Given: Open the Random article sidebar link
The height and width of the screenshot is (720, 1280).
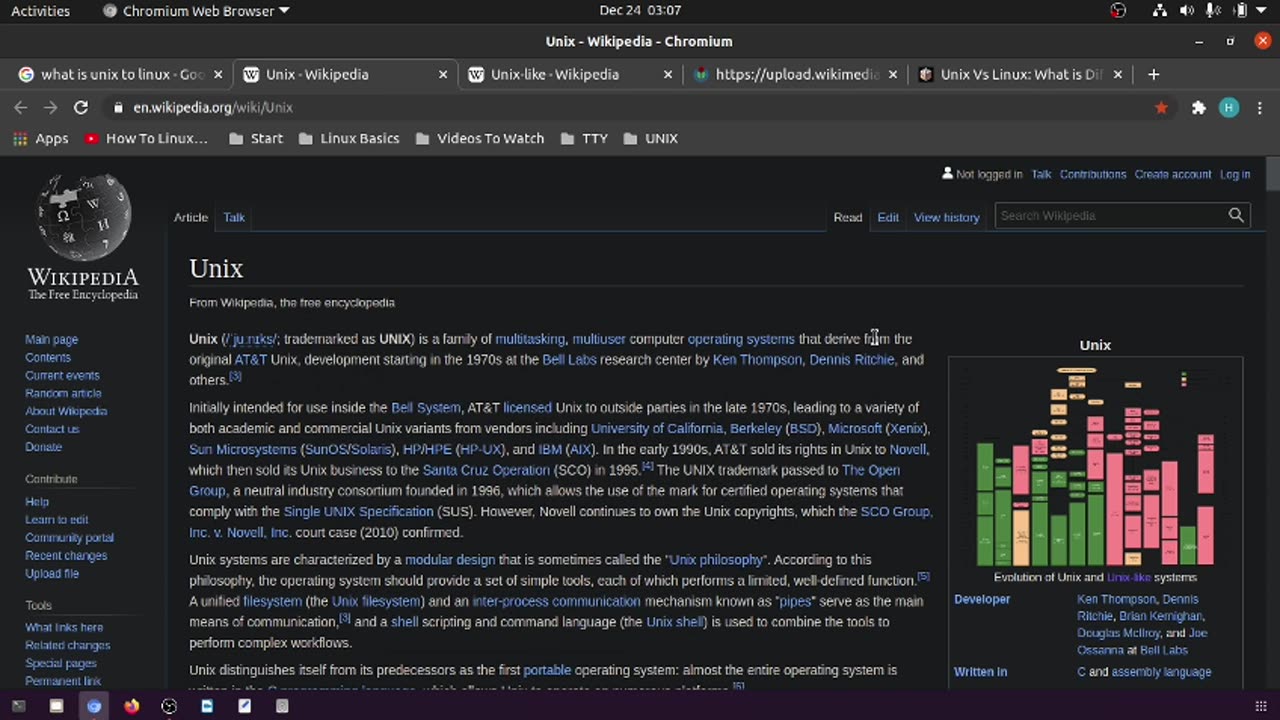Looking at the screenshot, I should pos(63,393).
